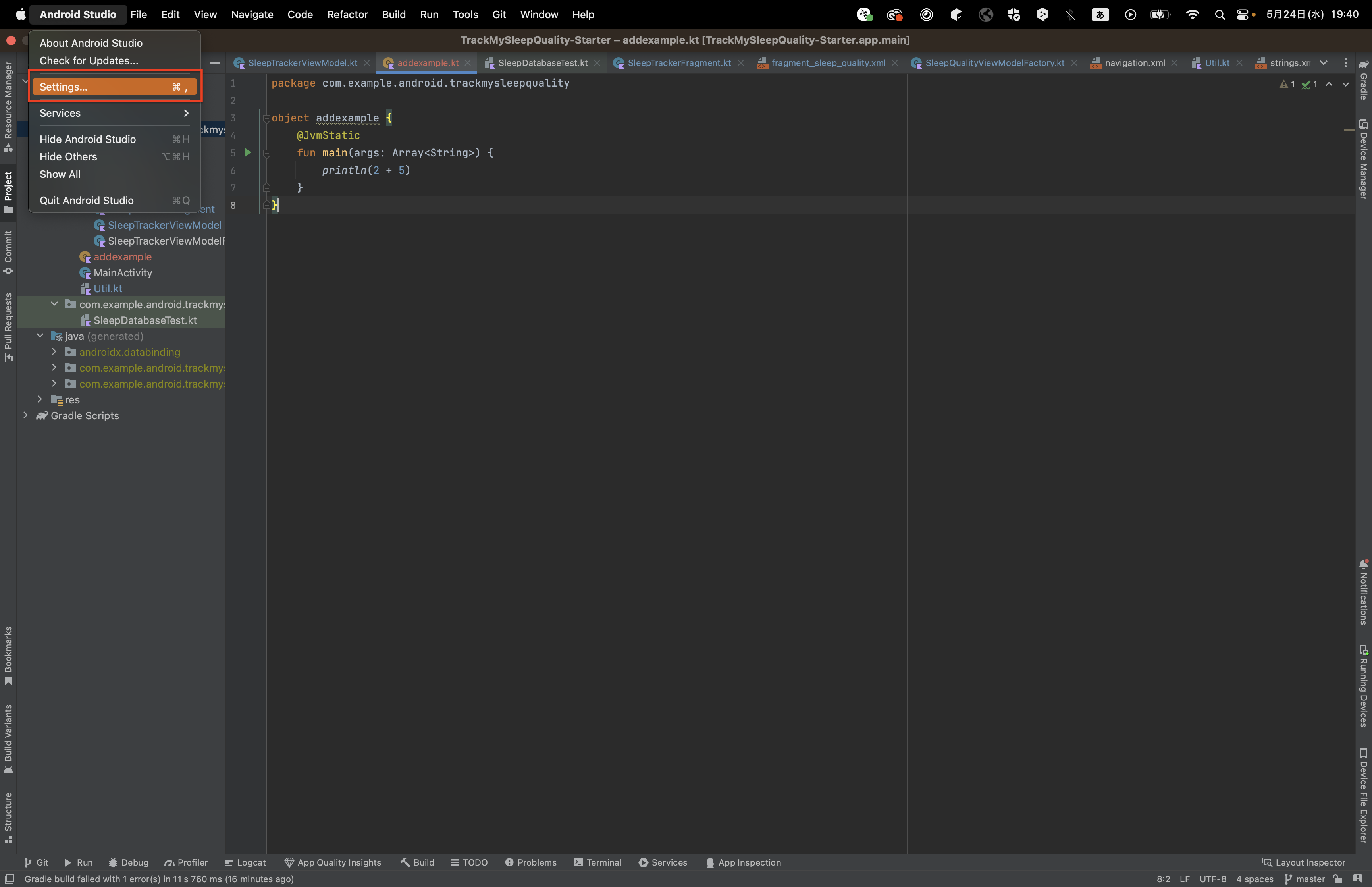Collapse project panel with minus icon

point(215,63)
